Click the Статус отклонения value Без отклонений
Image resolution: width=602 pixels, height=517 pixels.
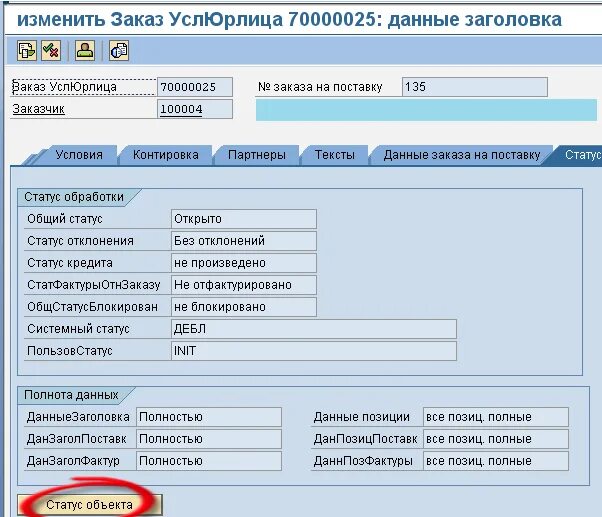(243, 241)
